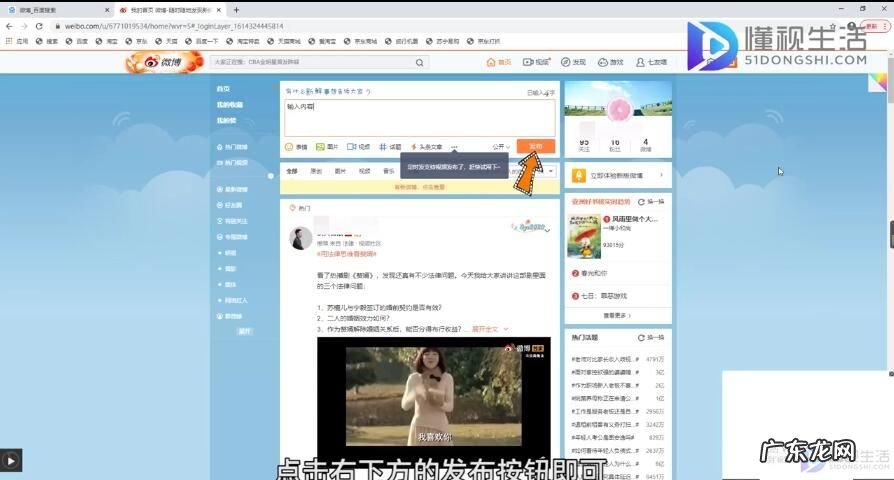
Task: Click the umbrella cartoon trend thumbnail
Action: coord(584,237)
